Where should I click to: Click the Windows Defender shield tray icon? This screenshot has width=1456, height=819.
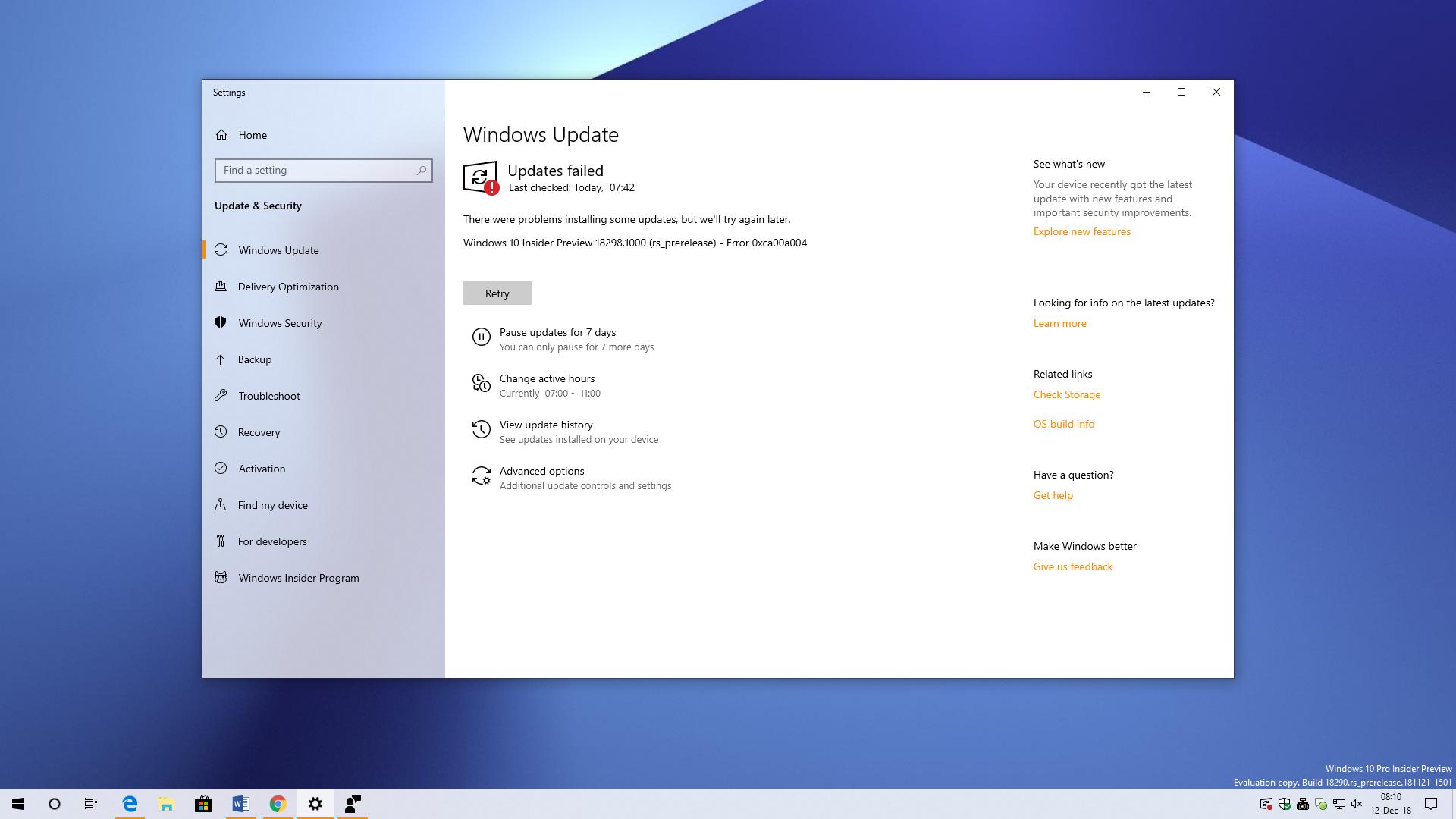pos(1285,804)
